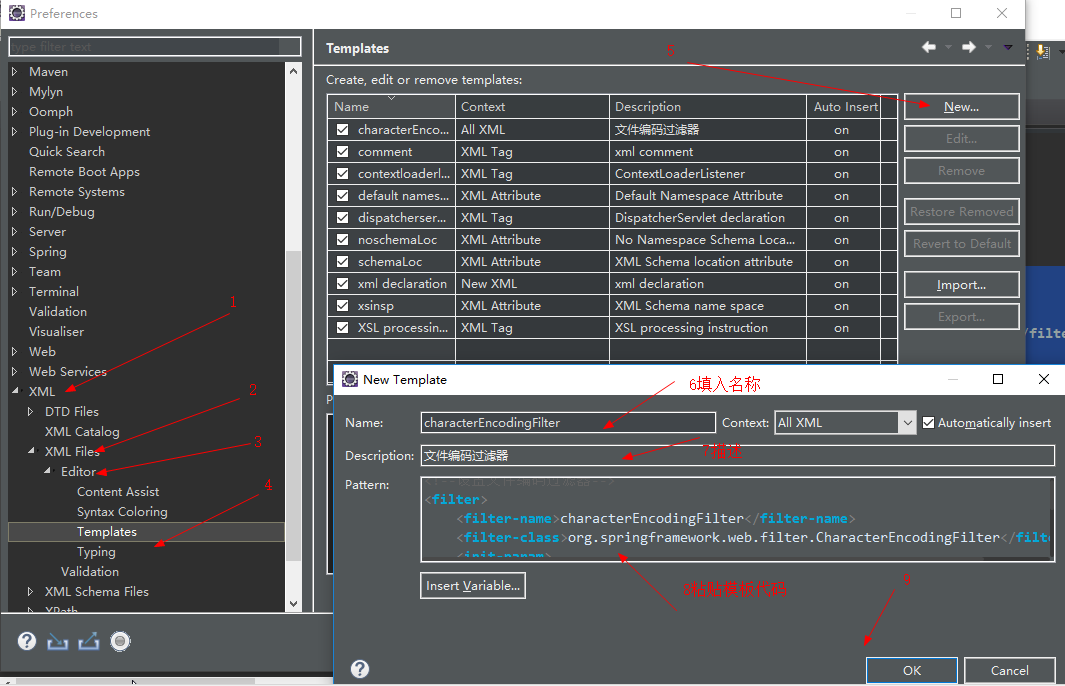Uncheck the xml declaration template checkbox
1065x686 pixels.
click(342, 284)
